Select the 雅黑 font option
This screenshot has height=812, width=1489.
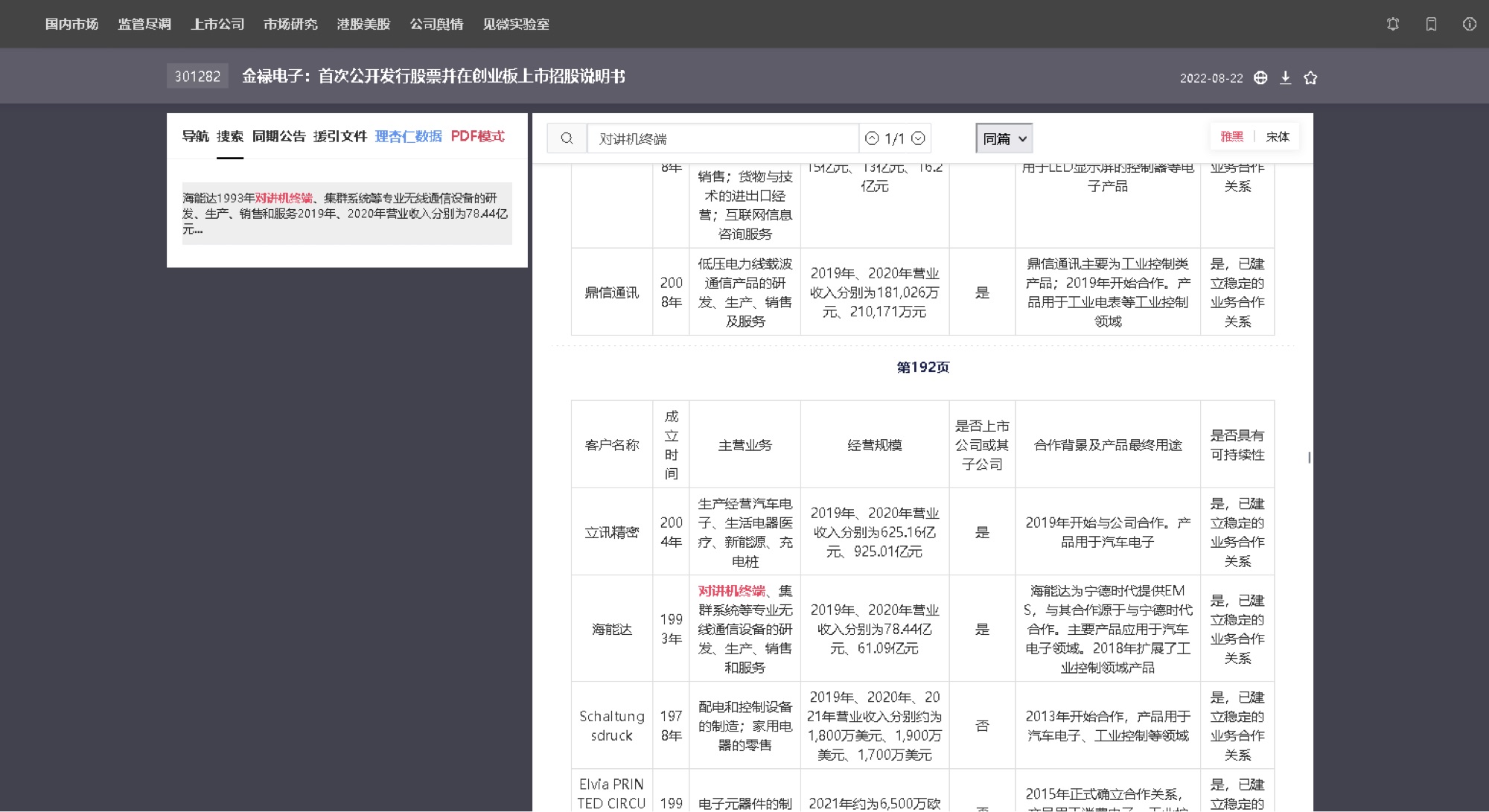click(1232, 137)
